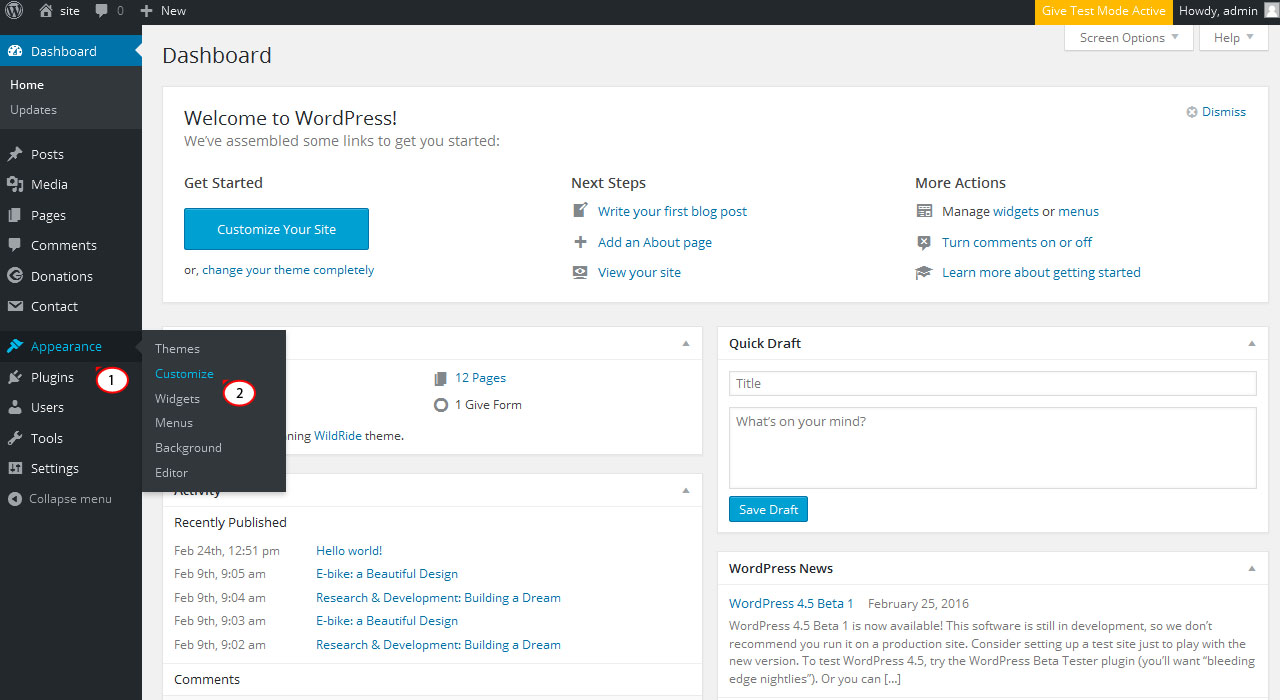Click the circle icon beside 1 Give Form
1280x700 pixels.
pos(441,405)
